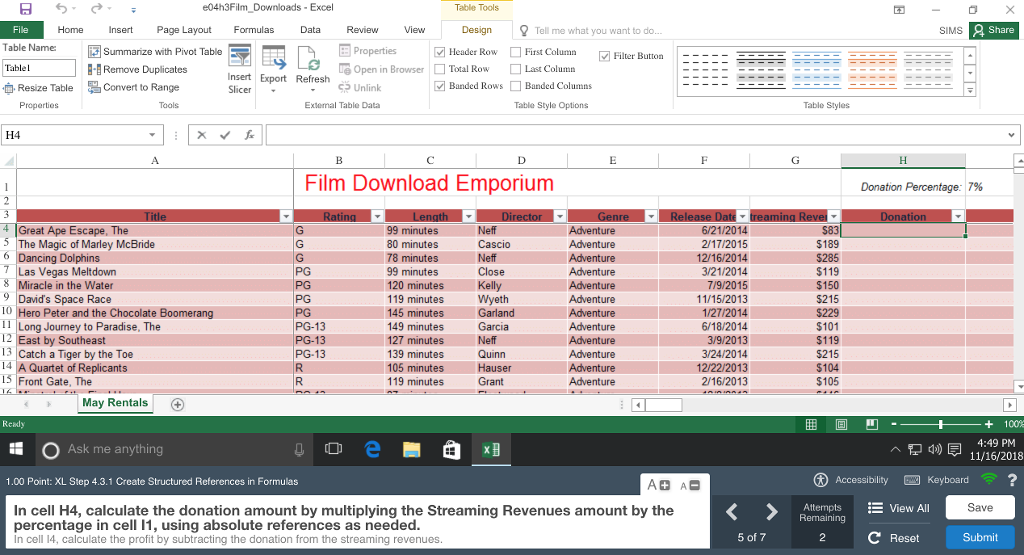Click View All tasks
The image size is (1024, 555).
click(x=899, y=508)
